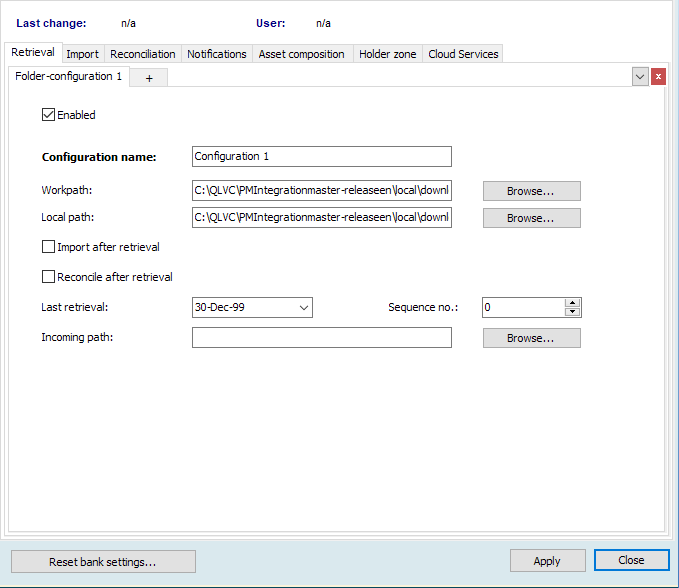The image size is (679, 588).
Task: Close the folder configuration with red X
Action: pos(658,77)
